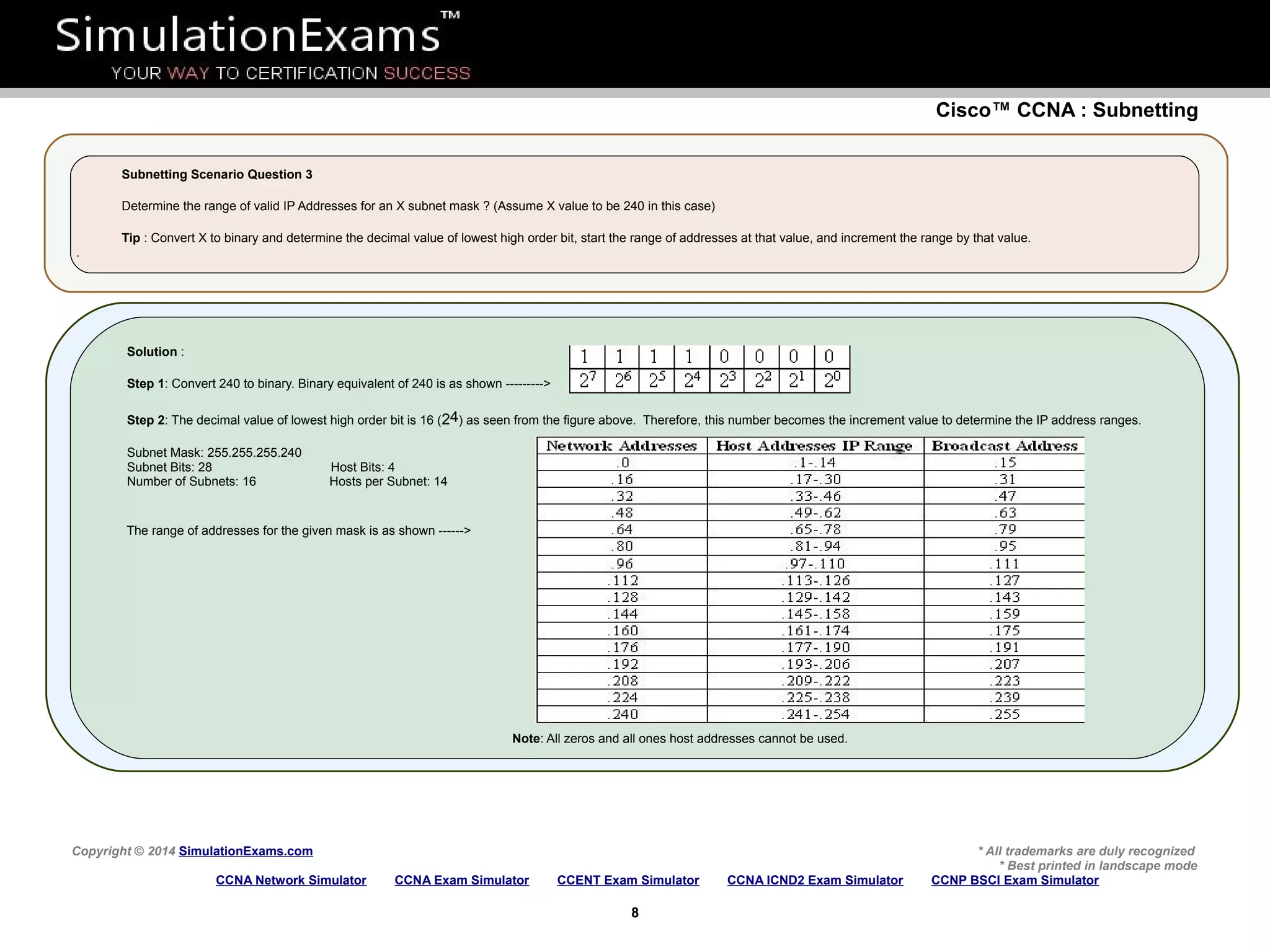
Task: Click the '.145-.158' host range cell
Action: [815, 614]
